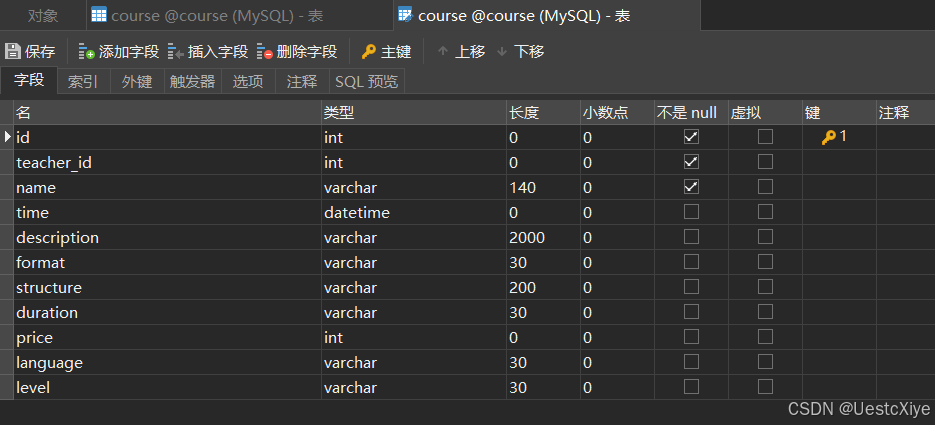Screen dimensions: 935x425
Task: Click the datetime type cell of time
Action: [414, 212]
